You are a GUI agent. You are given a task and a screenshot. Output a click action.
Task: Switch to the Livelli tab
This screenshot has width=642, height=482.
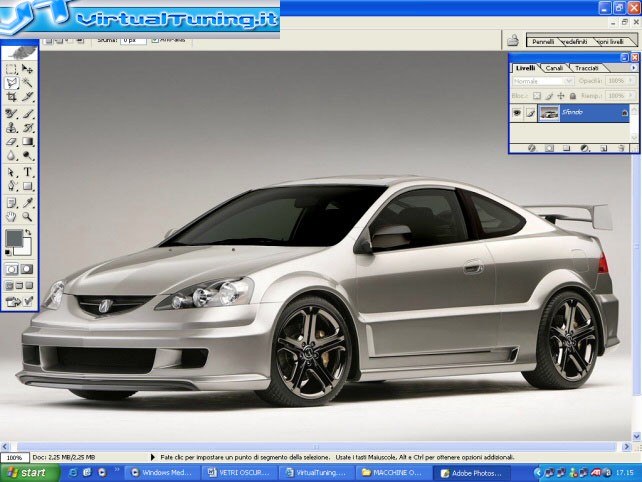[x=525, y=68]
